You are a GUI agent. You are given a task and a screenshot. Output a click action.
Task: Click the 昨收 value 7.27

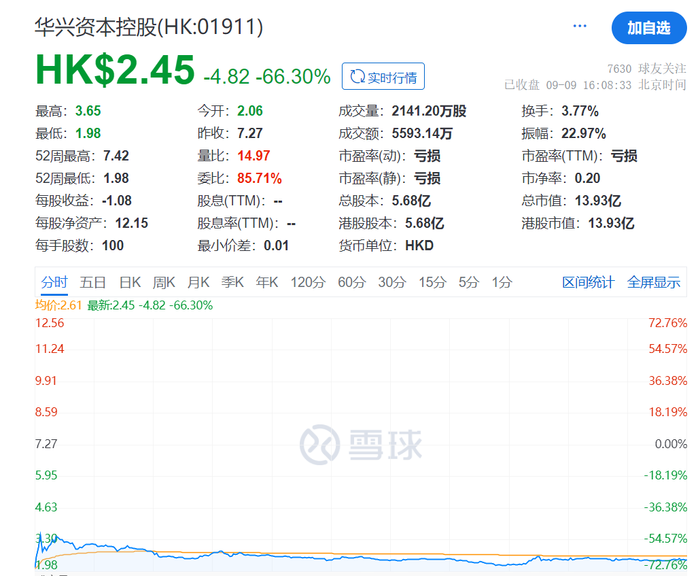tap(250, 133)
